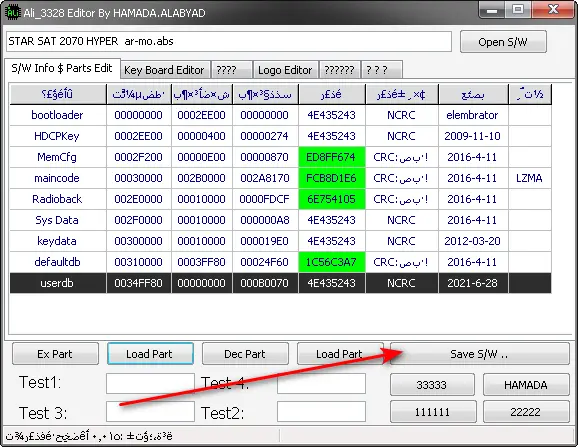Click value 0000FDCF in Radioback row

click(265, 199)
